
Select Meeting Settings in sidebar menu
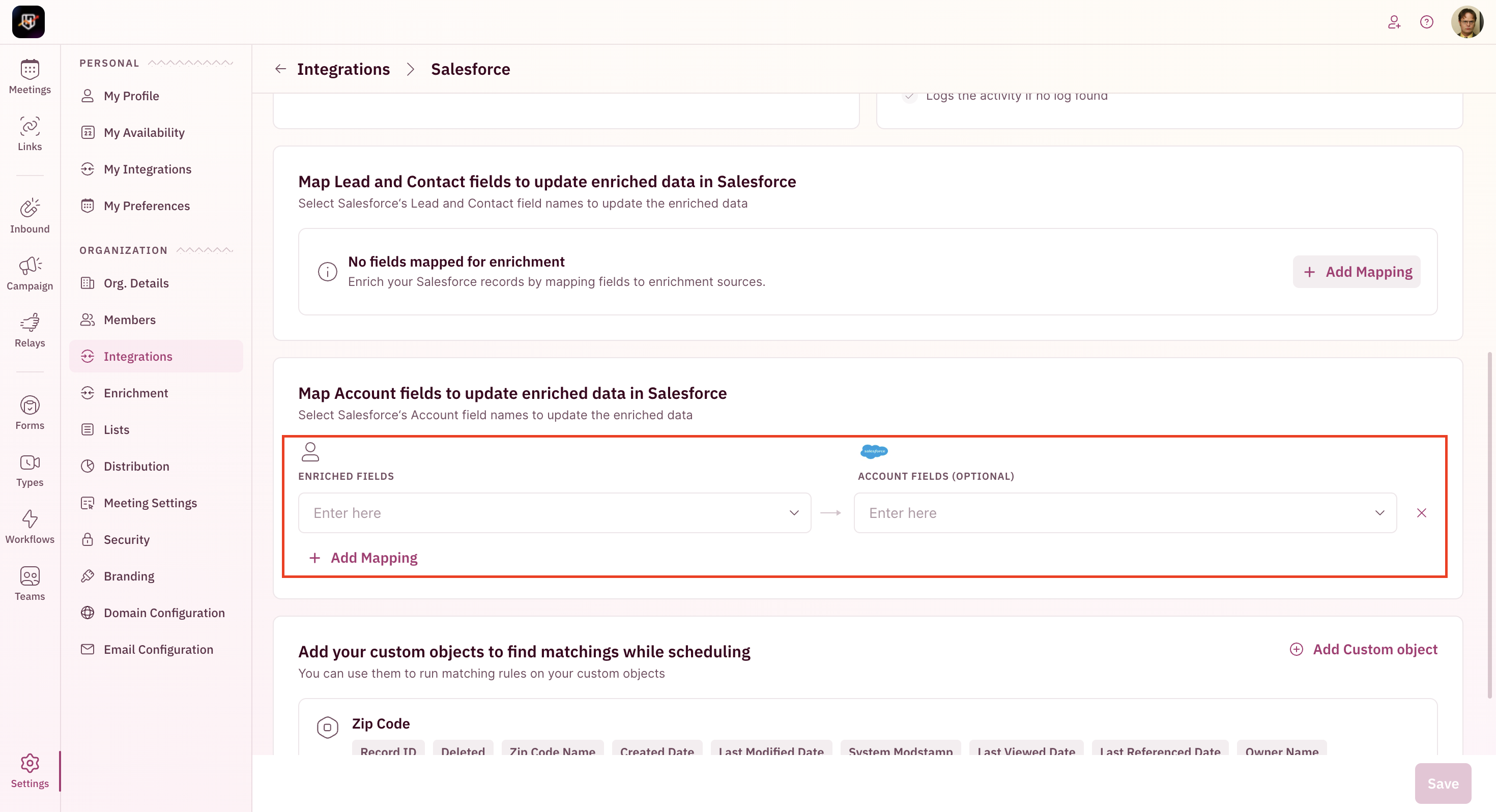coord(150,503)
